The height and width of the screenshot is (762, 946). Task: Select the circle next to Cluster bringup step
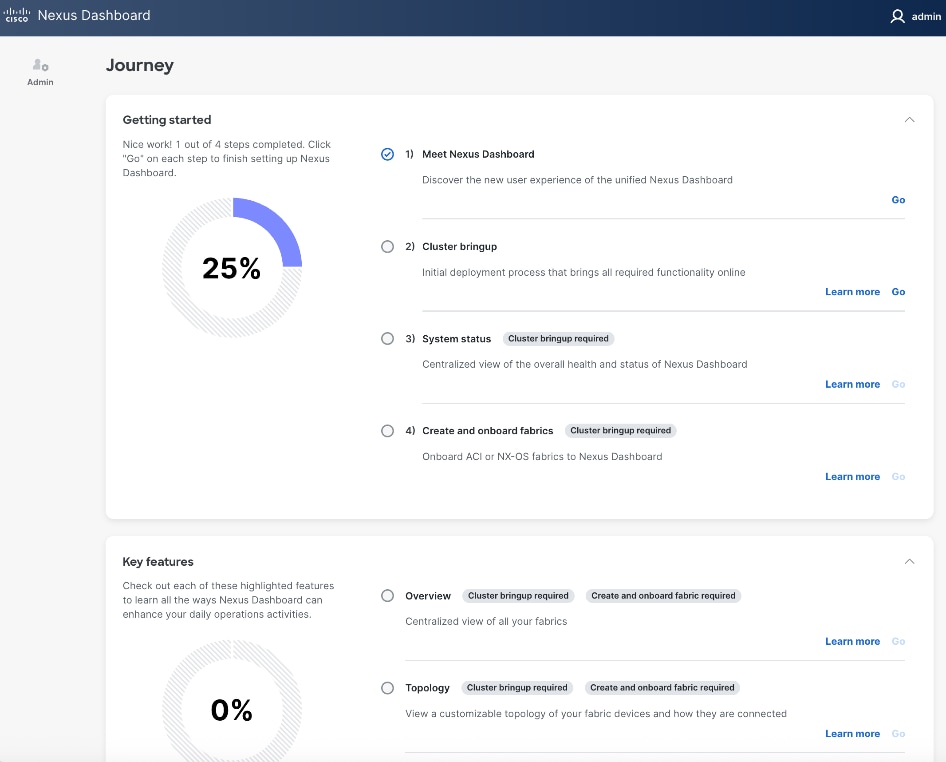pos(387,246)
